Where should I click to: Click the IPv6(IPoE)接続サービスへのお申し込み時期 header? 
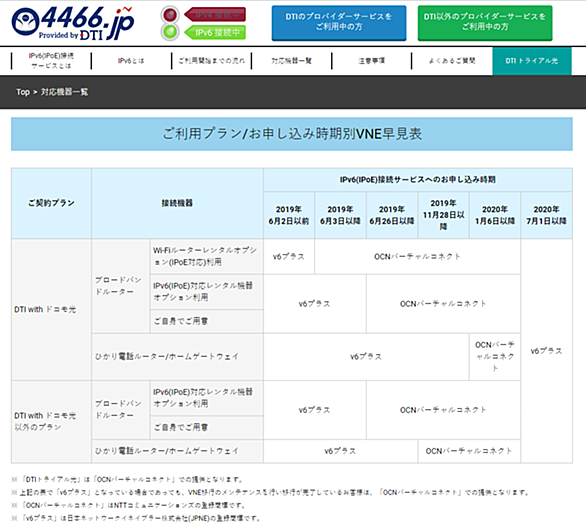418,180
